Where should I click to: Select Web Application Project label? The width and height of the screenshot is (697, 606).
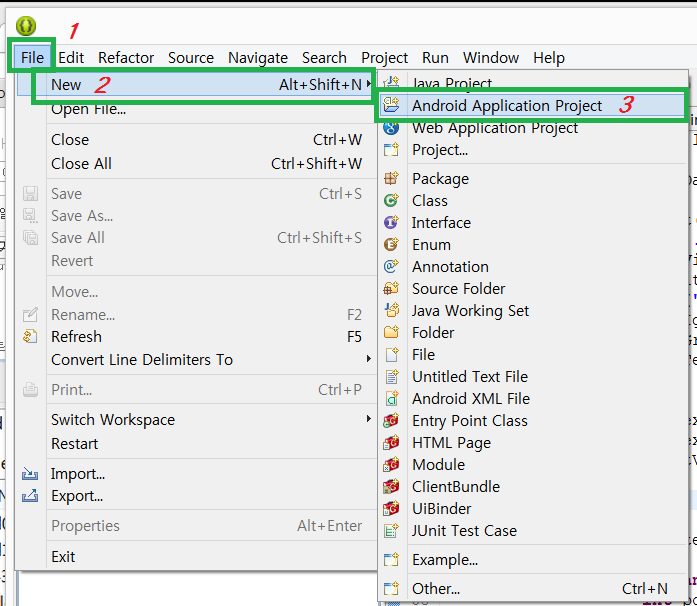pyautogui.click(x=495, y=128)
